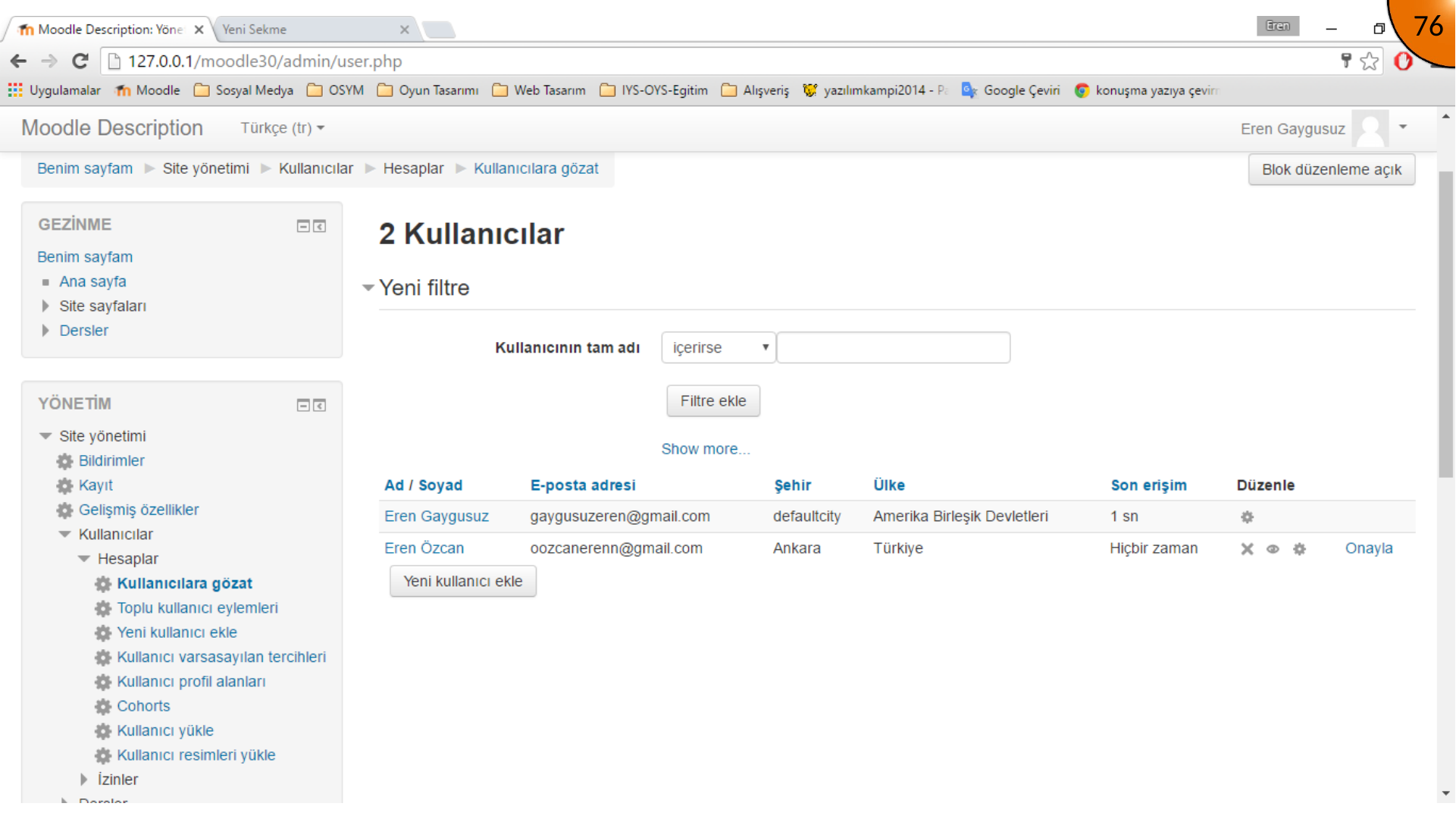Click the Filtre ekle button
The width and height of the screenshot is (1456, 819).
pos(713,401)
